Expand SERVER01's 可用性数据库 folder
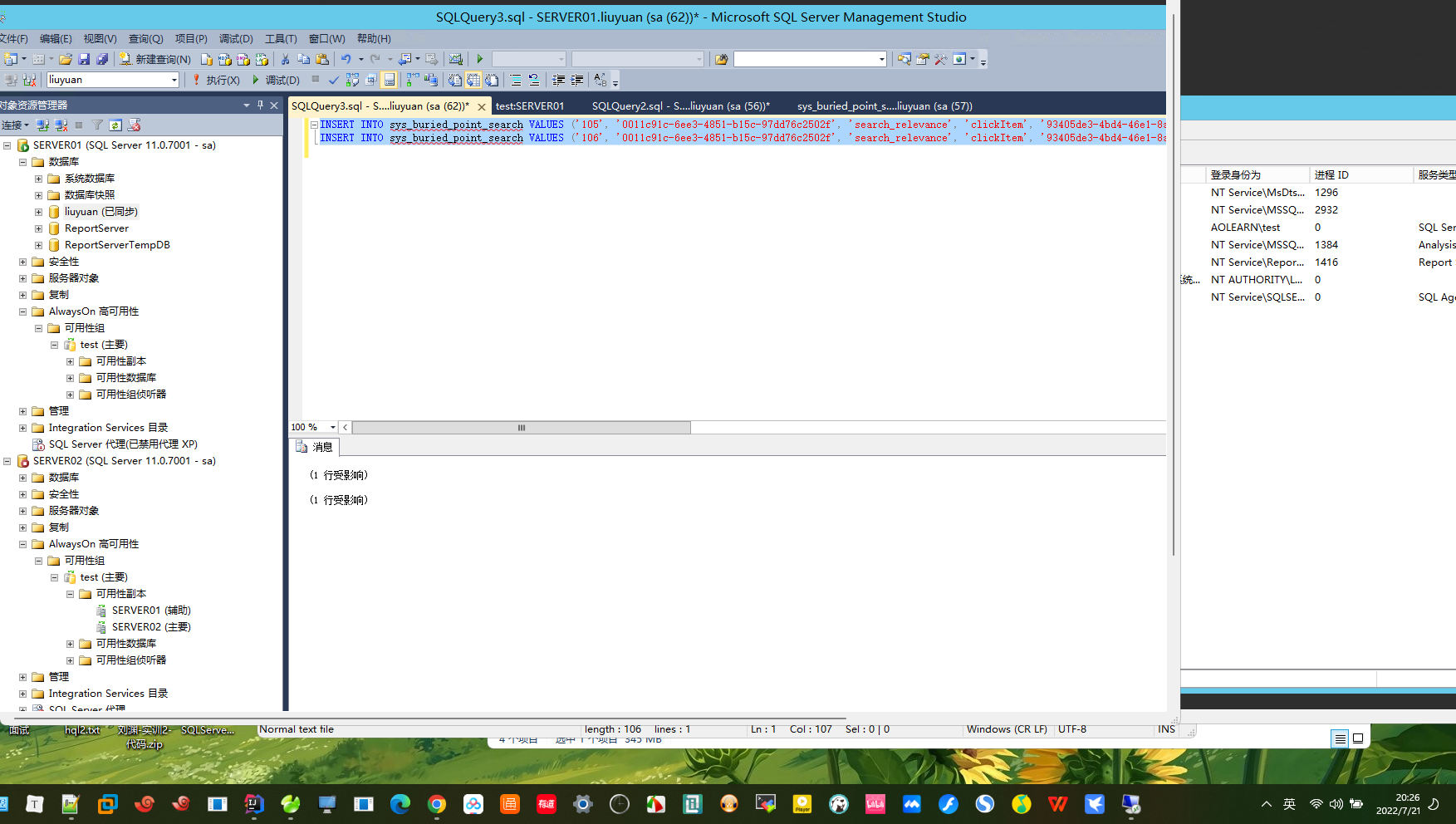This screenshot has height=824, width=1456. pos(70,378)
